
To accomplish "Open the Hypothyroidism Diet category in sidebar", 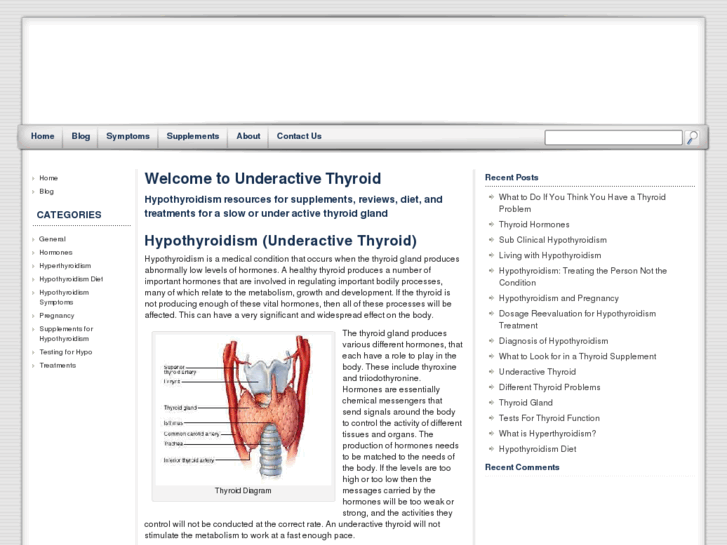I will [71, 279].
